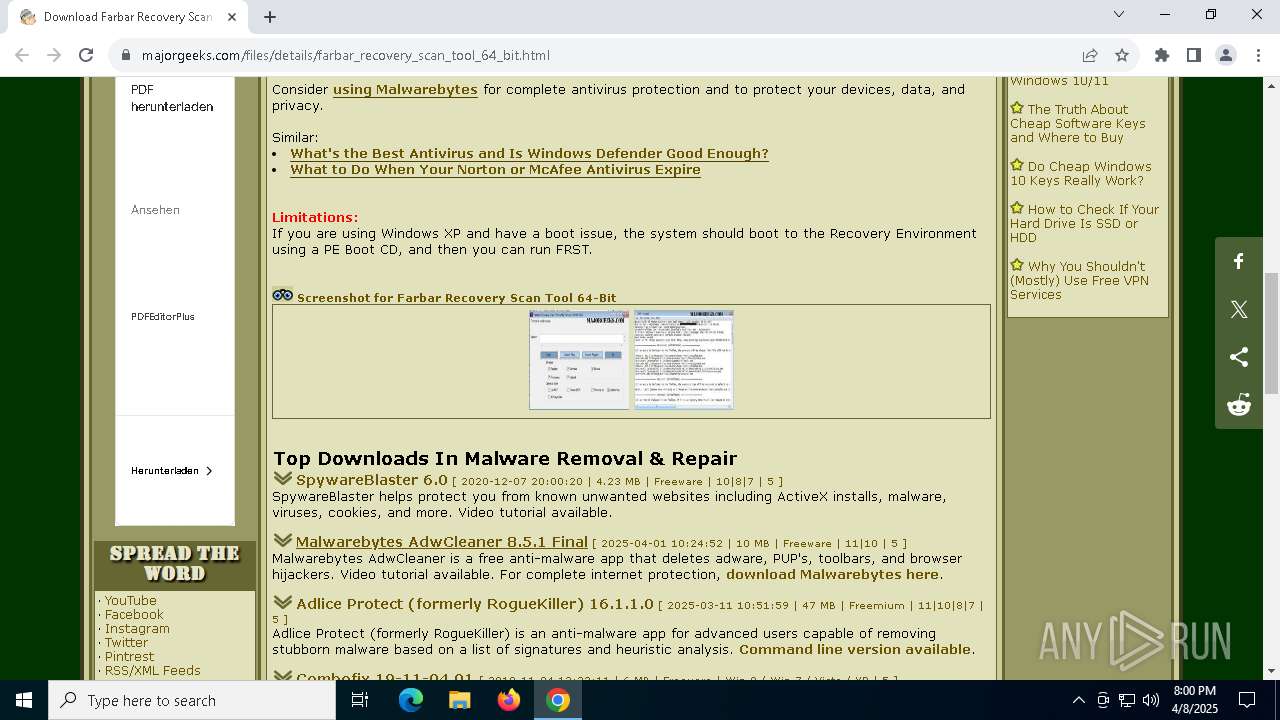Click the star icon beside How to Check If Your Hard Drive
The width and height of the screenshot is (1280, 720).
point(1017,208)
